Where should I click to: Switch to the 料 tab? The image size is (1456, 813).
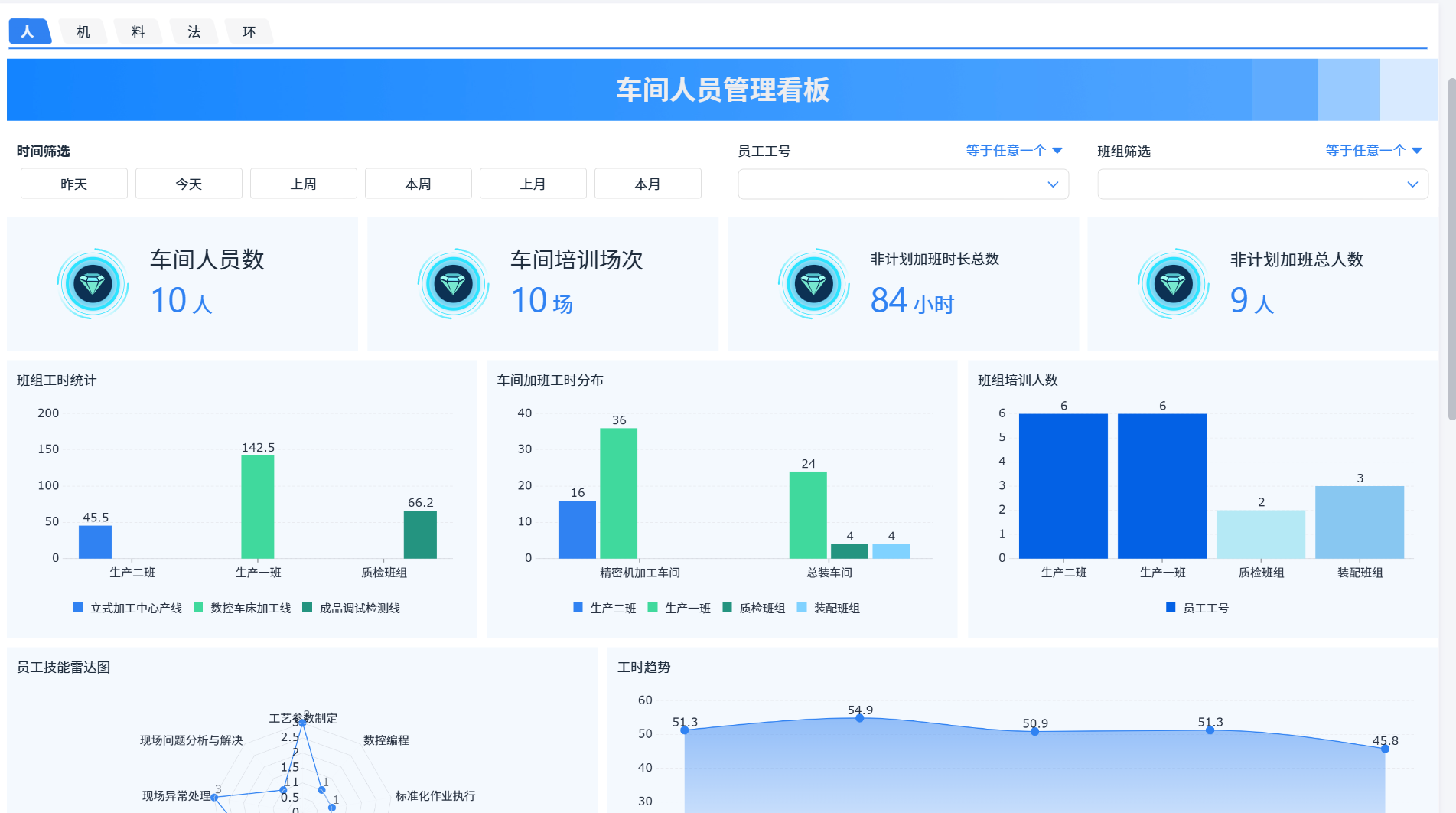point(138,31)
